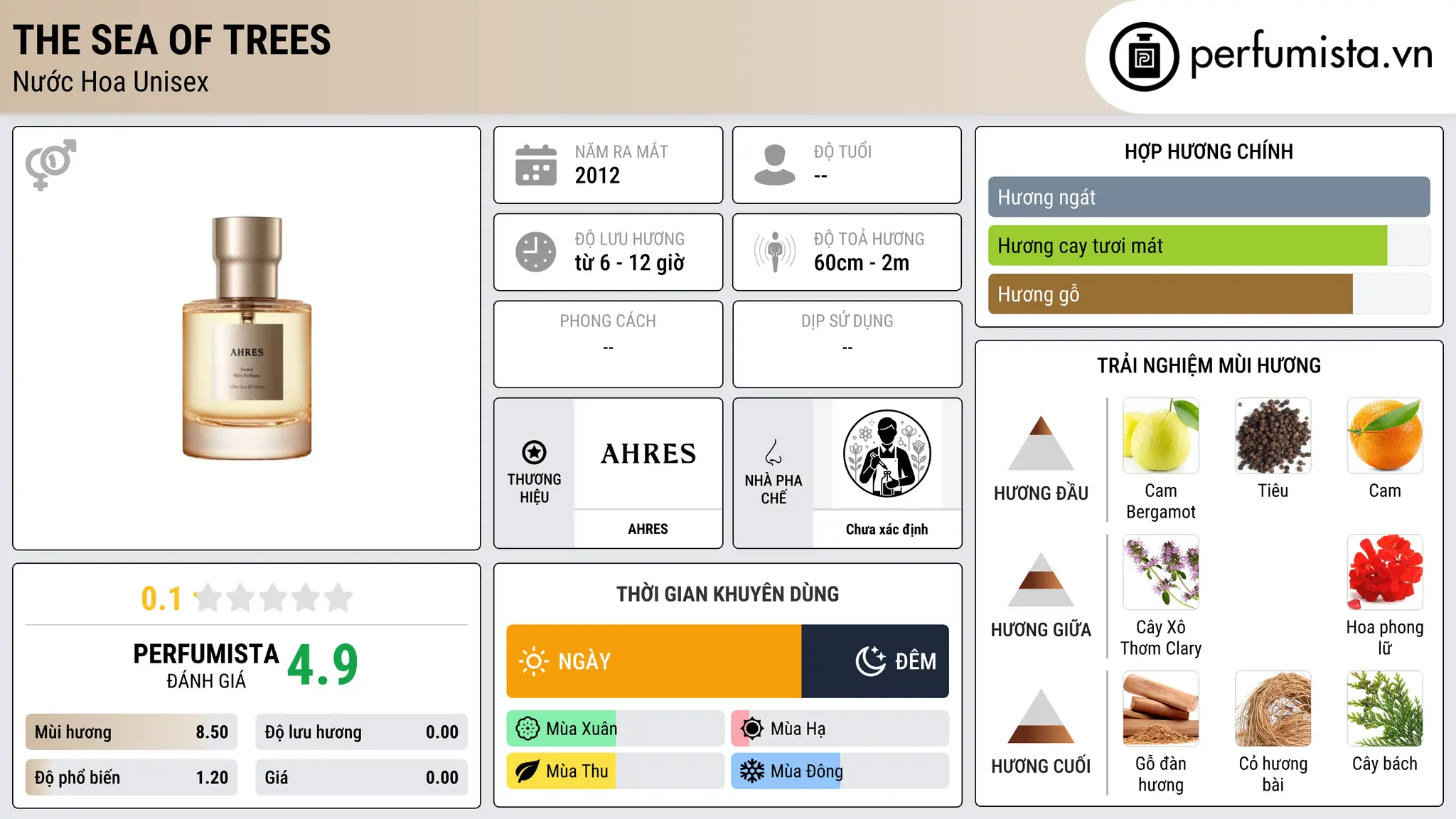Click the PERFUMISTA ĐÁNH GIÁ label

click(206, 665)
